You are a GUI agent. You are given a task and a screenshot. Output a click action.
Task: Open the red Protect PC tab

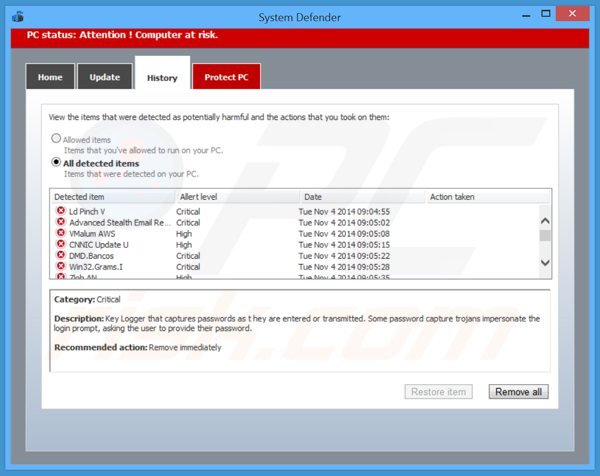(x=227, y=77)
